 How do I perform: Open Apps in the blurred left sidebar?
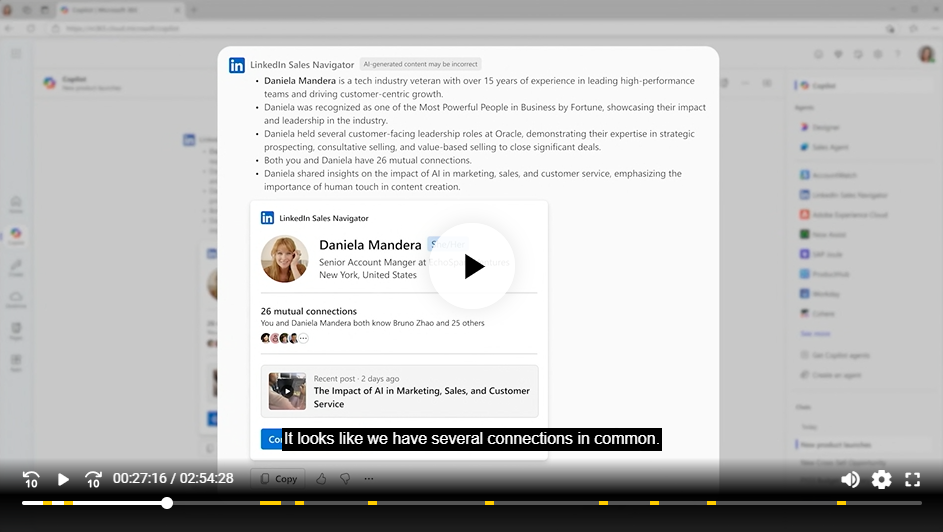(x=16, y=362)
